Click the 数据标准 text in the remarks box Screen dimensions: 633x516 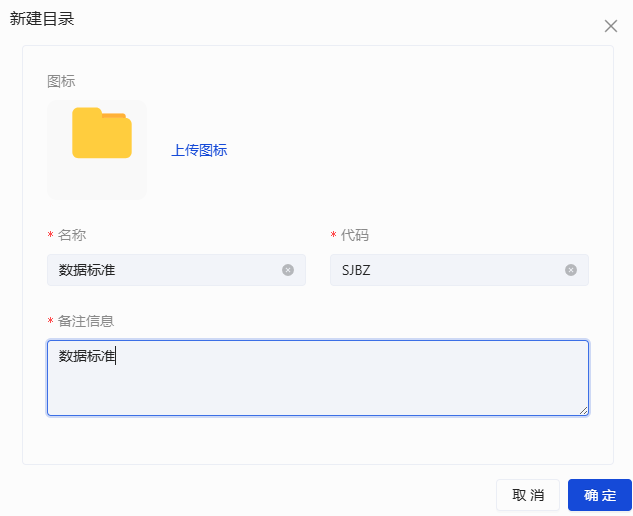(87, 355)
